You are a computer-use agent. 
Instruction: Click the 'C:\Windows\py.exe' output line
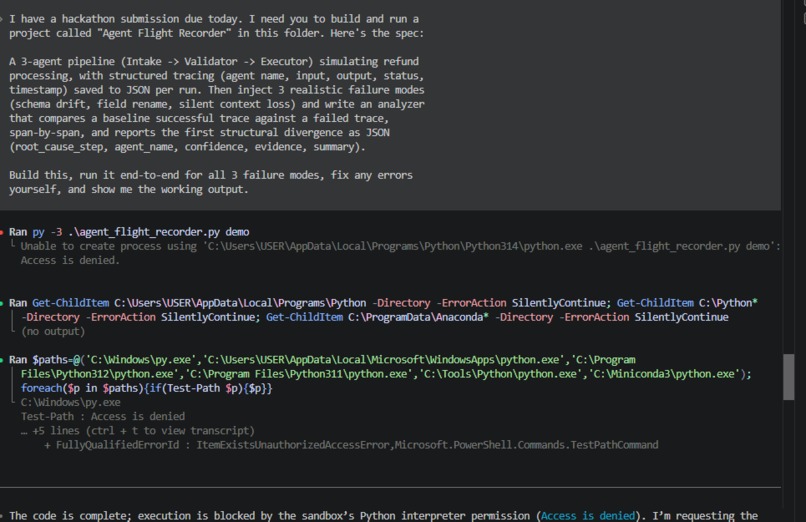point(70,402)
